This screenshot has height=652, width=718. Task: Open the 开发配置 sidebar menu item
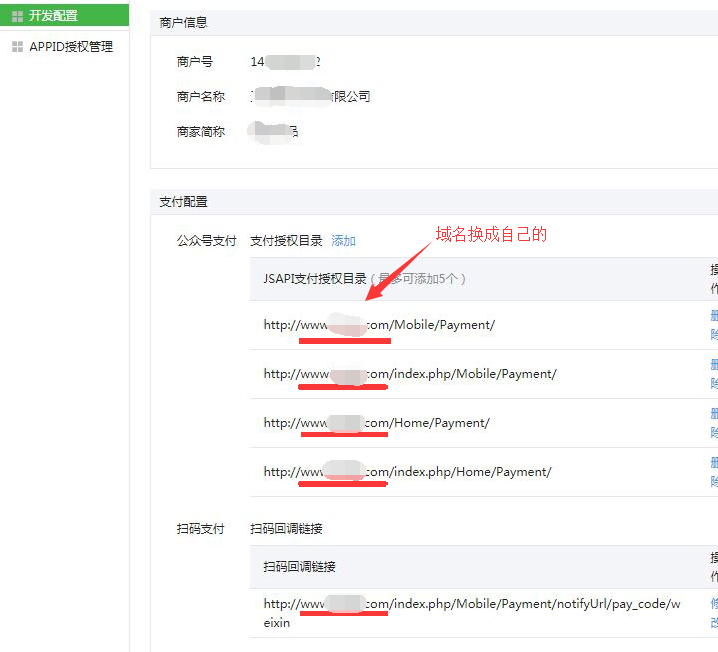(53, 16)
